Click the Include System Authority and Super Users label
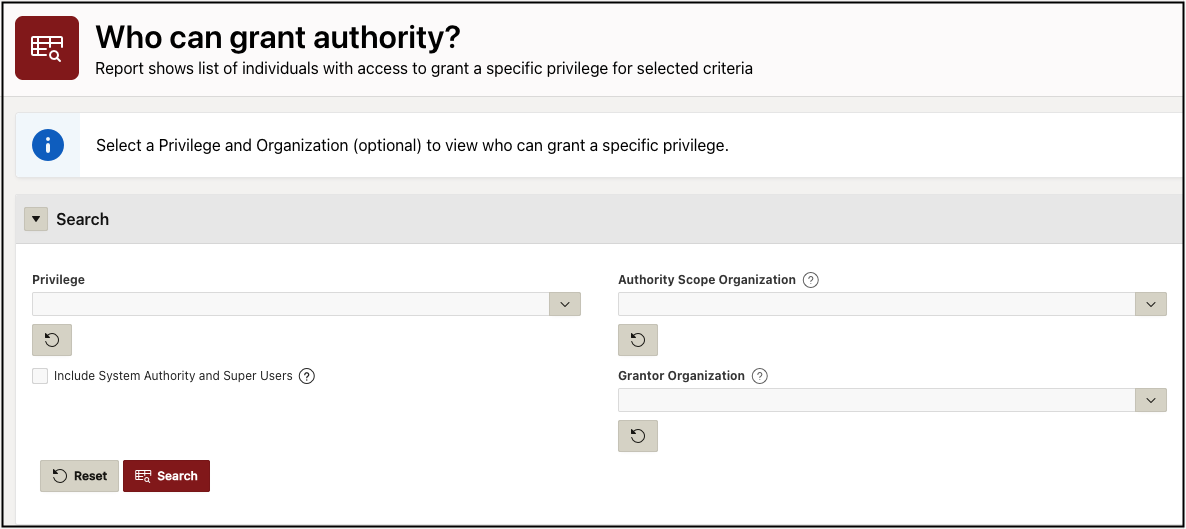 pyautogui.click(x=172, y=376)
